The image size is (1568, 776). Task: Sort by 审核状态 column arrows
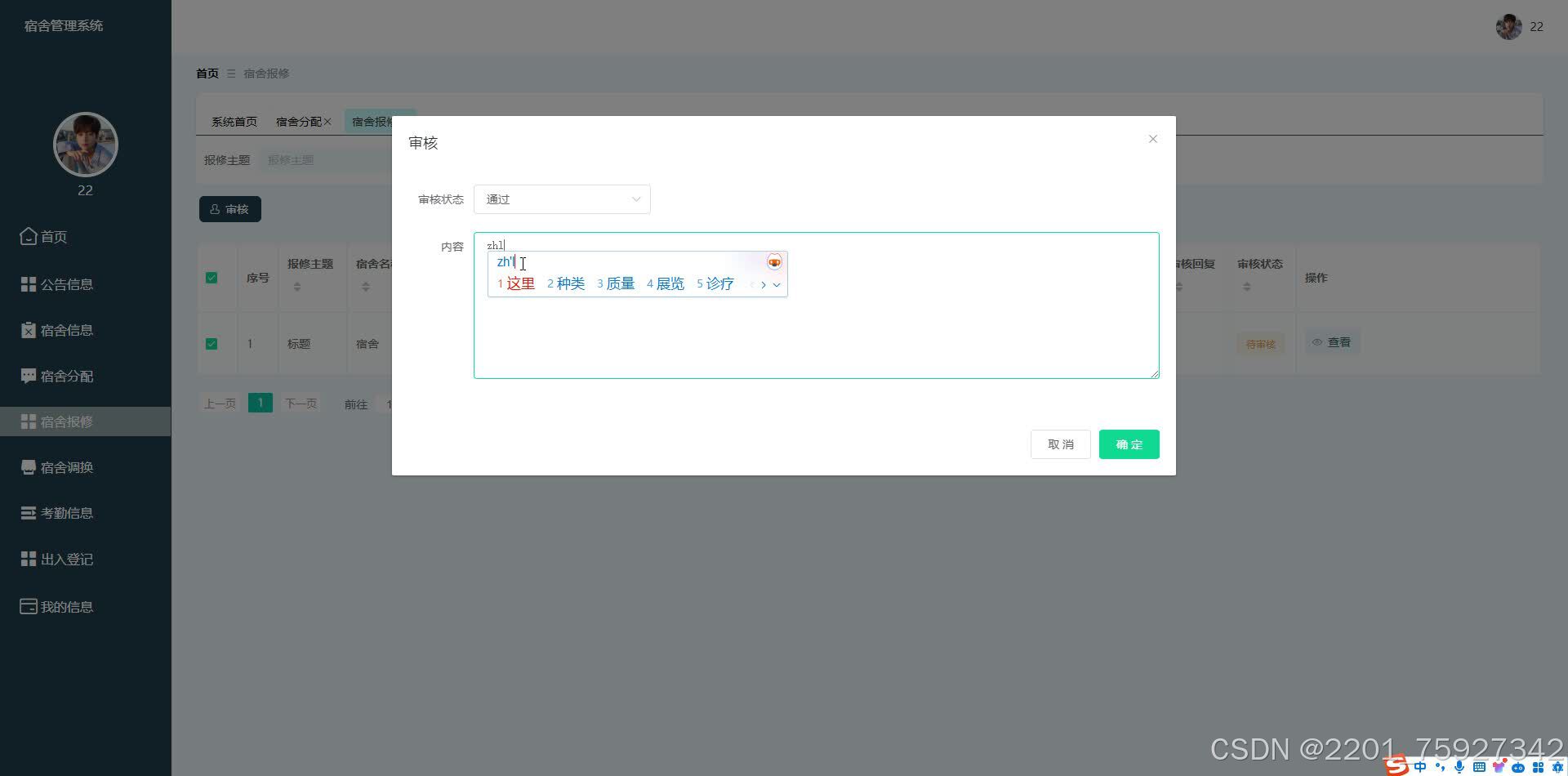point(1246,287)
